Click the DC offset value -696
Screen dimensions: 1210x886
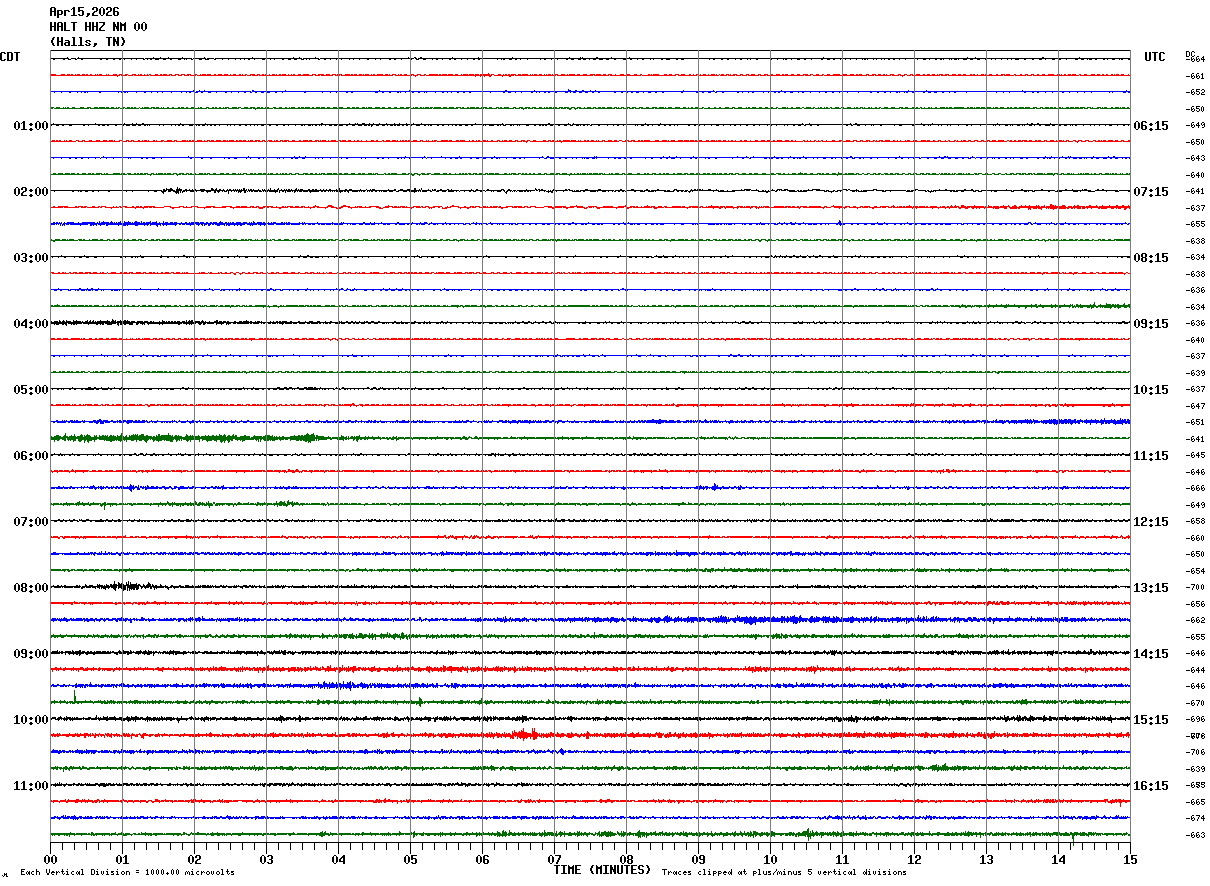(x=1195, y=720)
